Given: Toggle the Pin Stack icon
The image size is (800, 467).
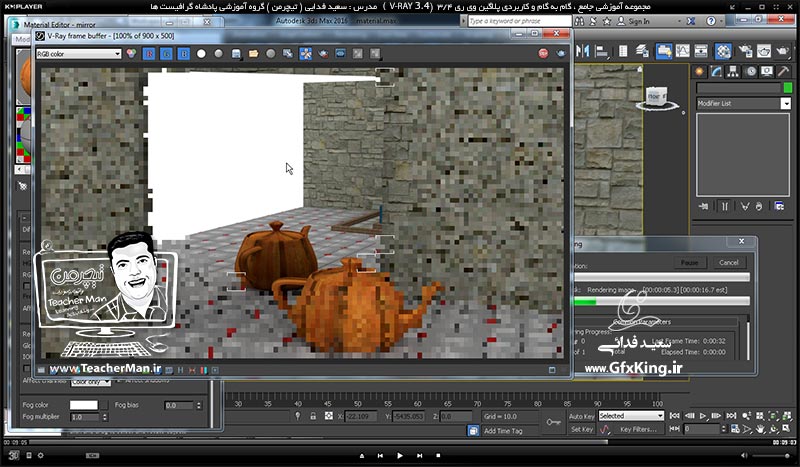Looking at the screenshot, I should (x=704, y=206).
